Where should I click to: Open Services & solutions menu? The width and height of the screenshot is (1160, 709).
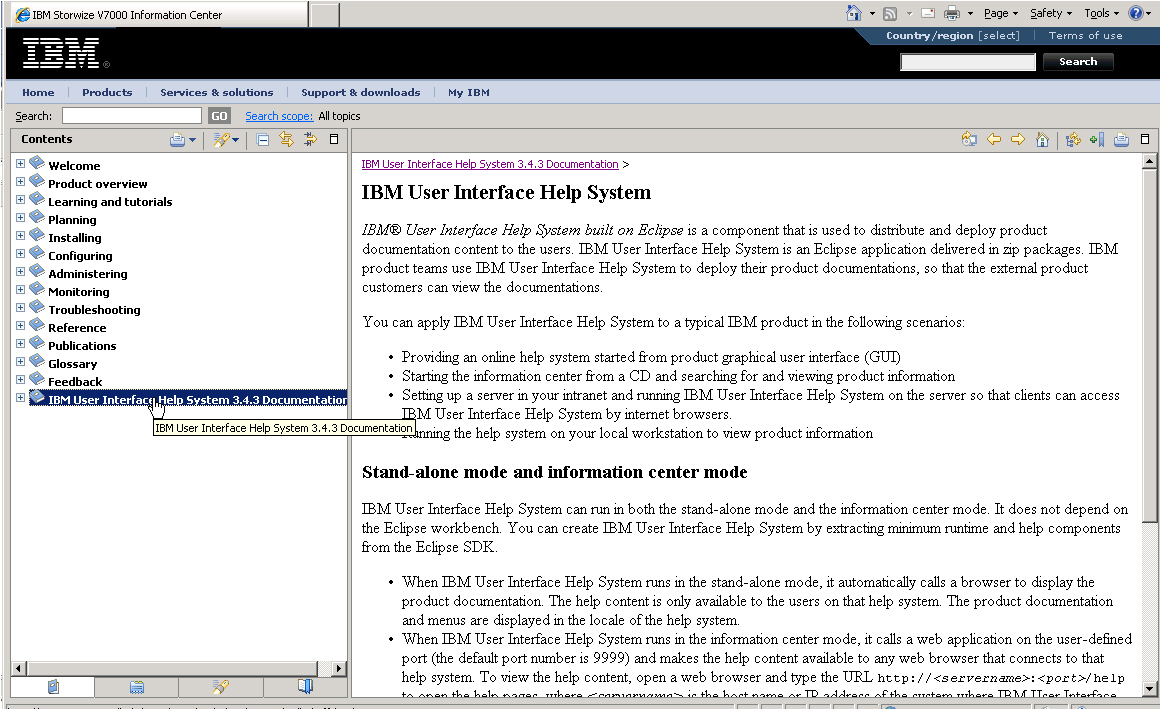[x=217, y=93]
